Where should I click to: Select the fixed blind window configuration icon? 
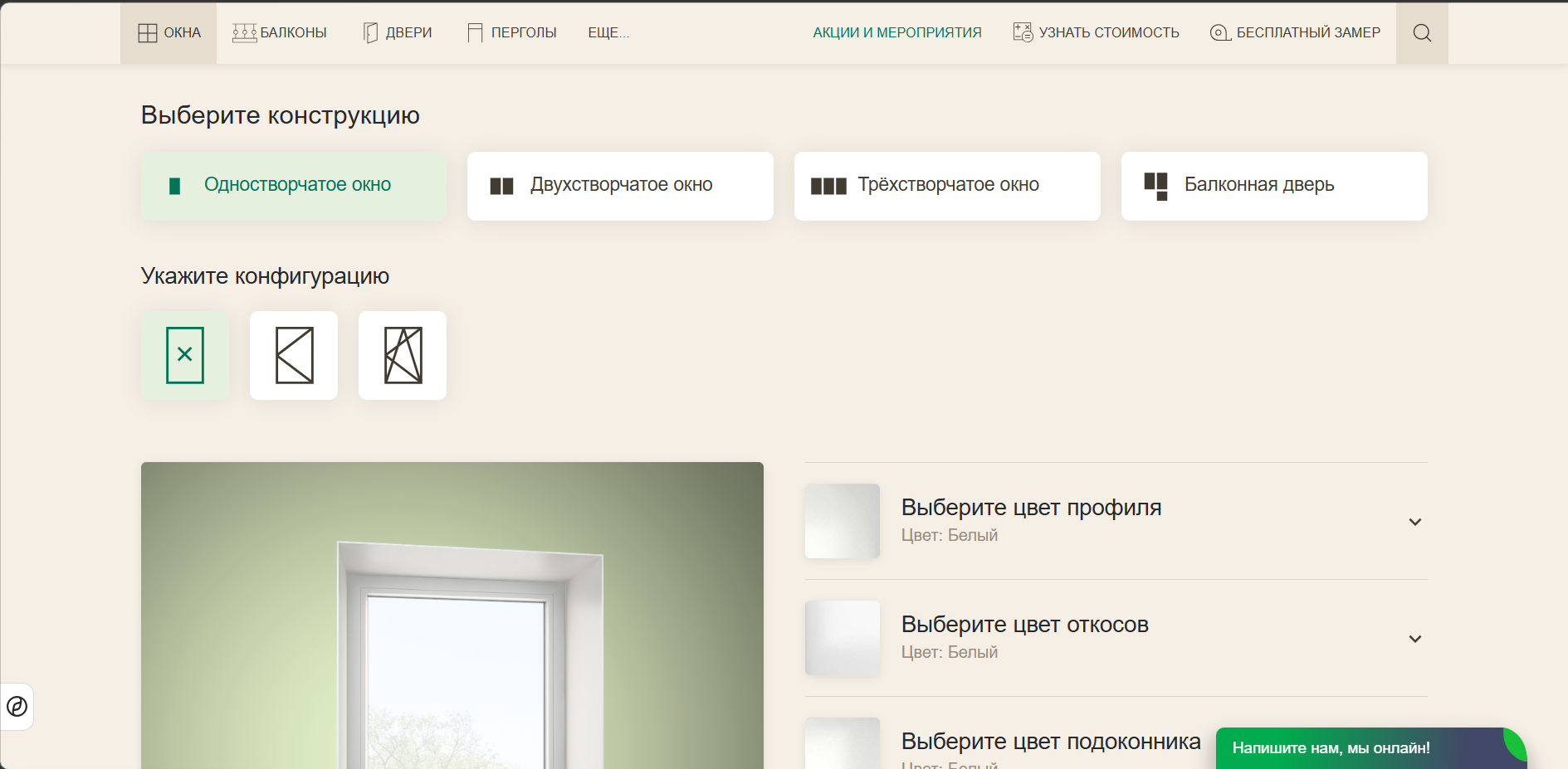click(185, 355)
